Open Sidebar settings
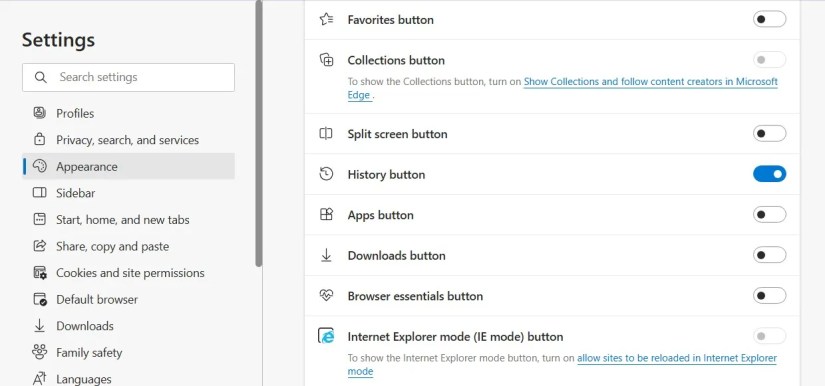825x386 pixels. coord(128,193)
